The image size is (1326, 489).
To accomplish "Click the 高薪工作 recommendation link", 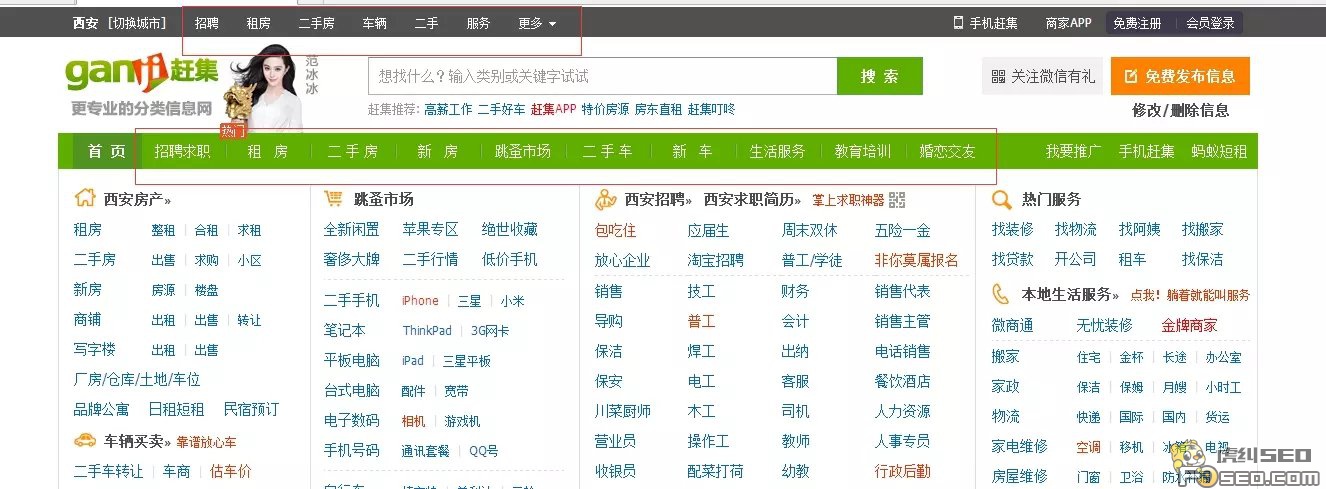I will [x=448, y=110].
